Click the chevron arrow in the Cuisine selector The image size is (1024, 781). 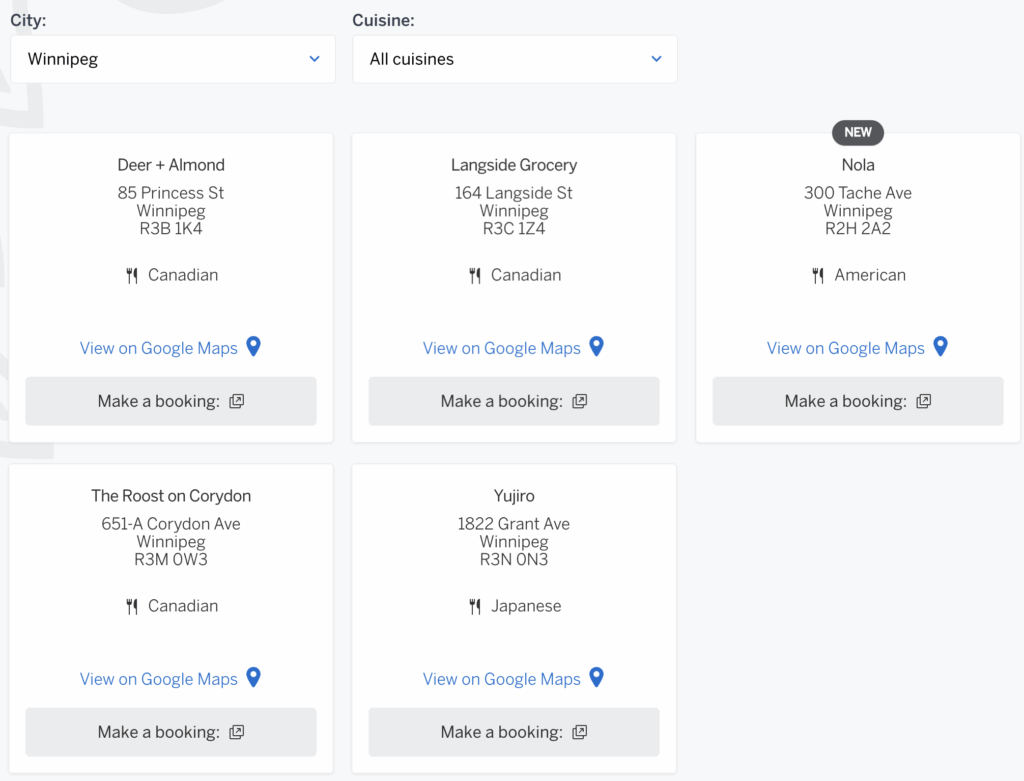[656, 59]
